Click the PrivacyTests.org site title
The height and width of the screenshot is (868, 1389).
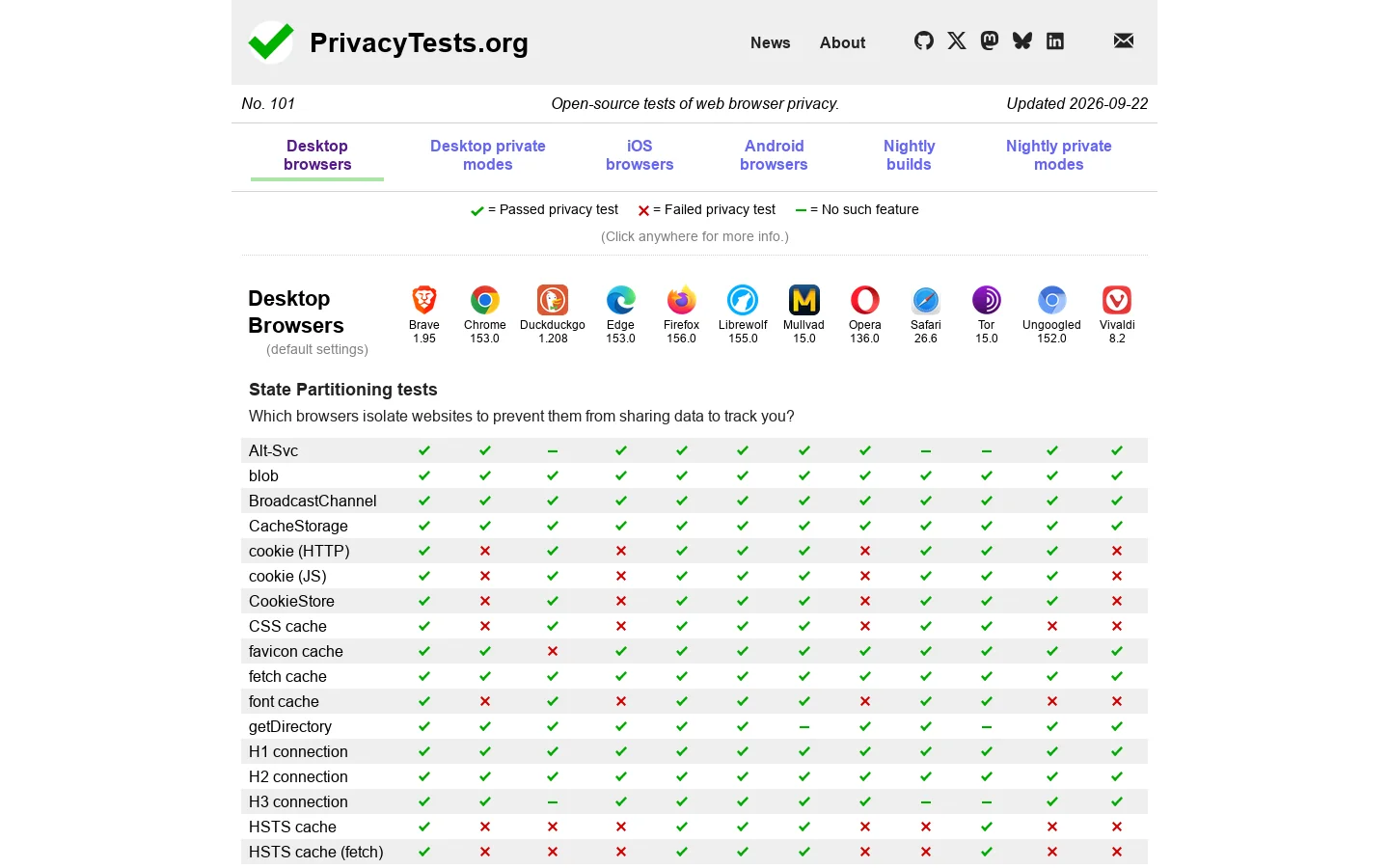pos(419,42)
